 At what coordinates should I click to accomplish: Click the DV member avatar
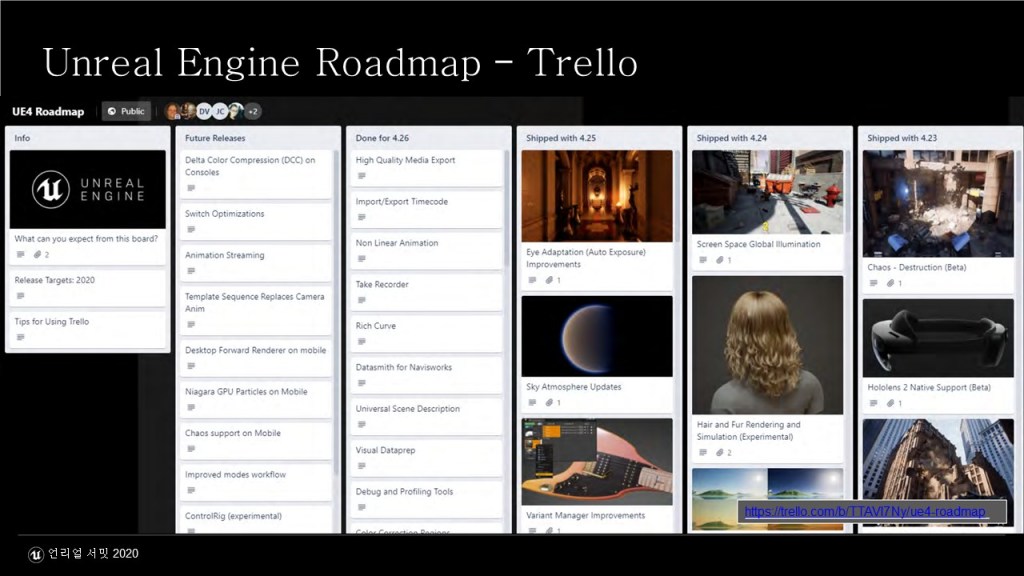tap(204, 111)
